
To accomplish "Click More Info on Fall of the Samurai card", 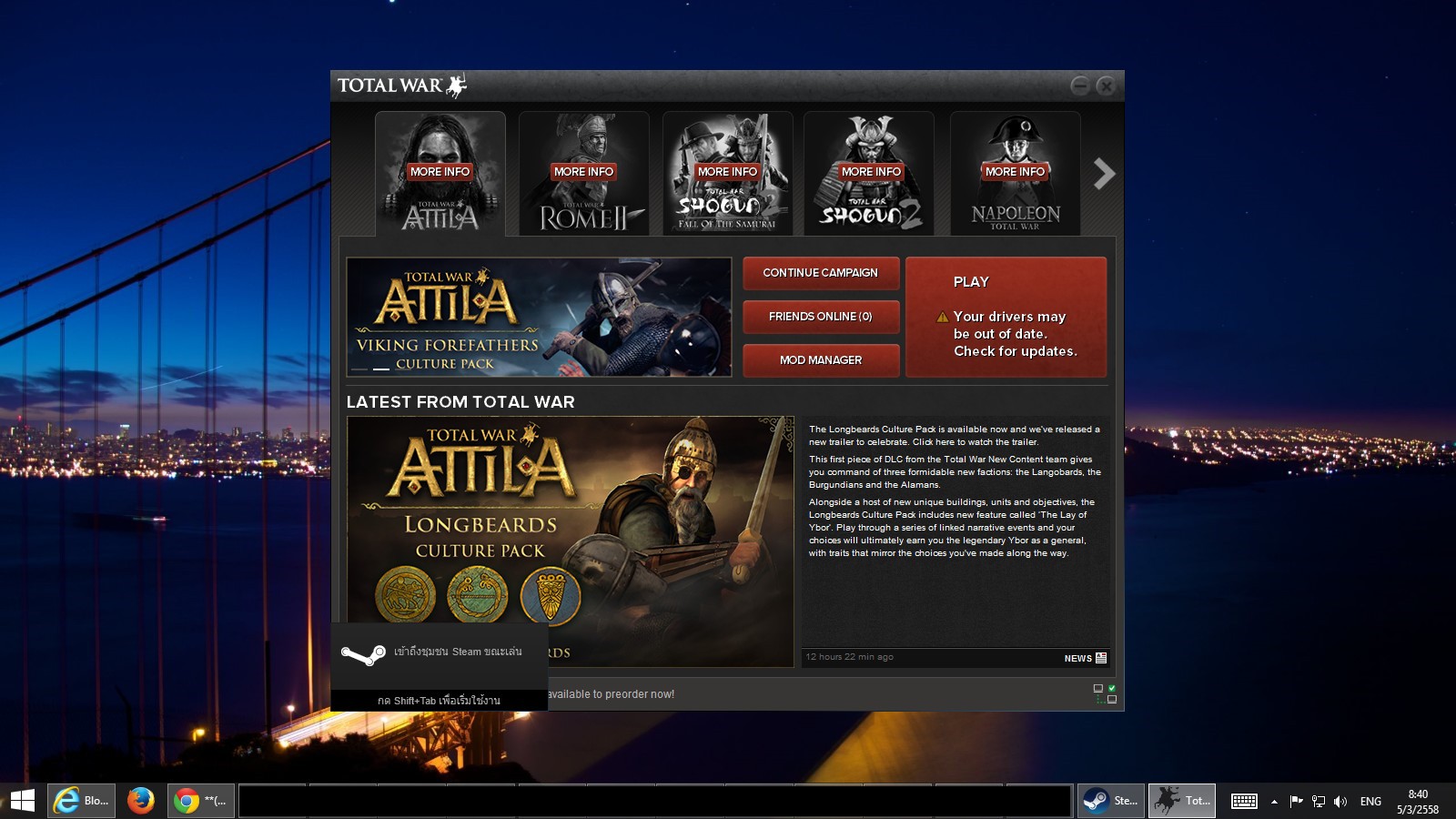I will (x=728, y=171).
